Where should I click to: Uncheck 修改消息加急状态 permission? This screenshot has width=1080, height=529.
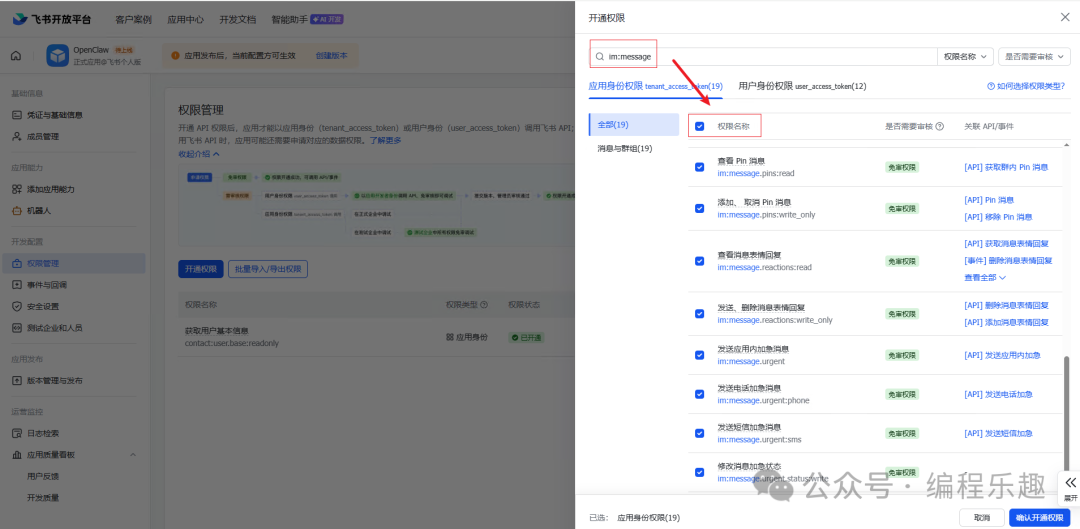pos(700,473)
